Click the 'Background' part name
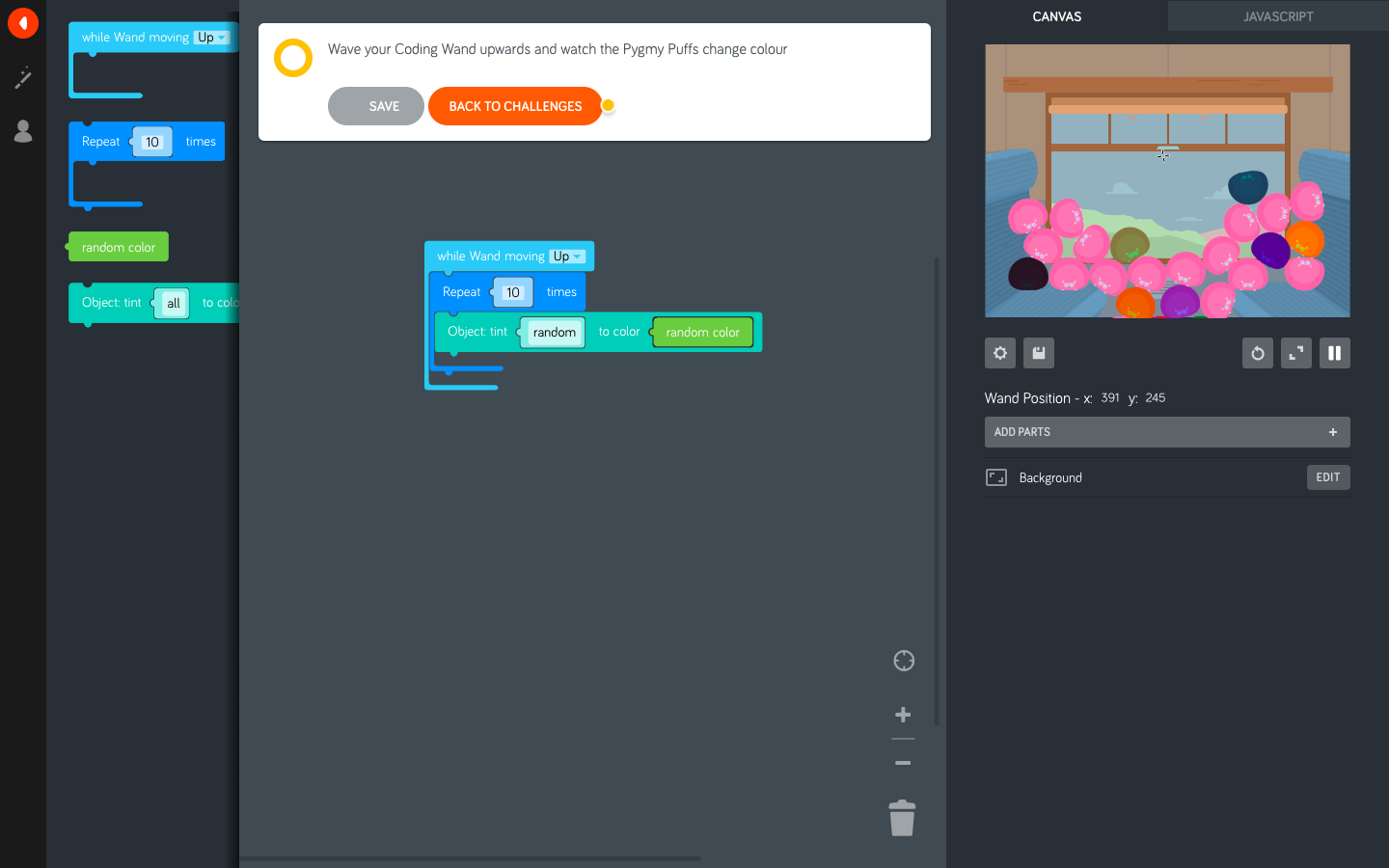 1050,478
